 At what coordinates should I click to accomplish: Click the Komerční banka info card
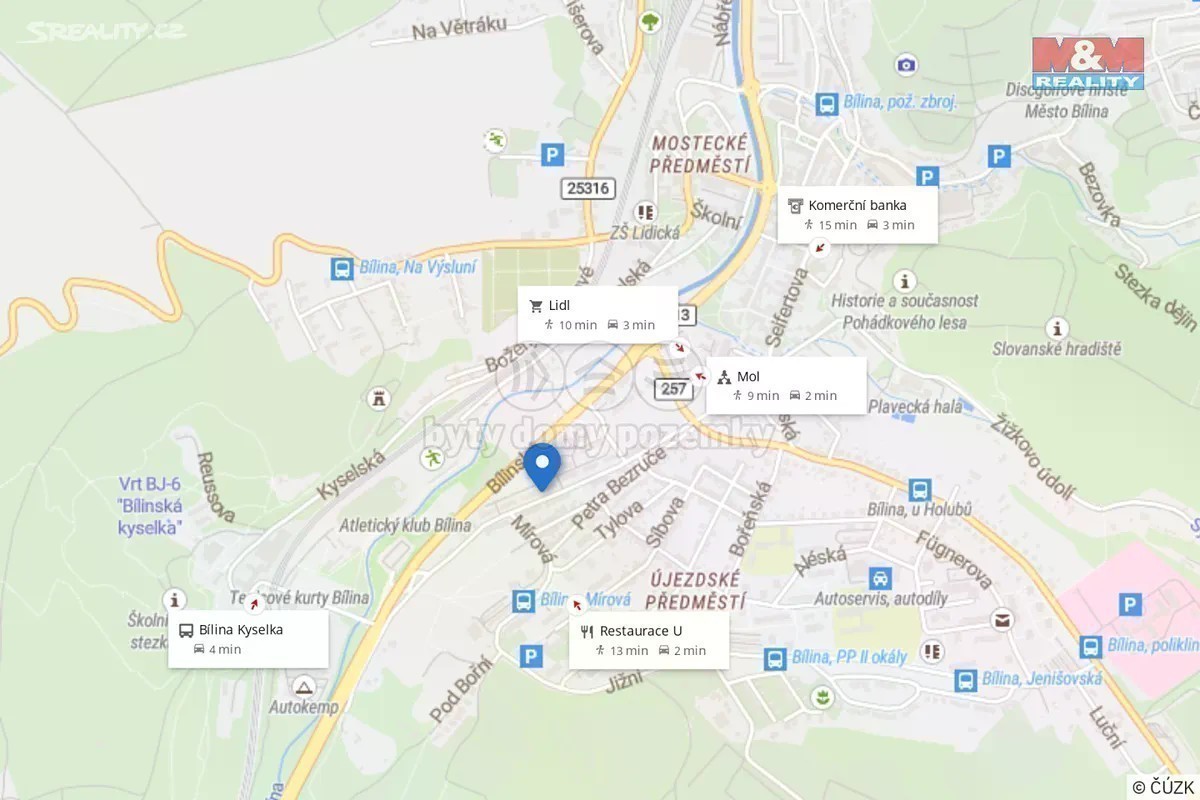(858, 215)
